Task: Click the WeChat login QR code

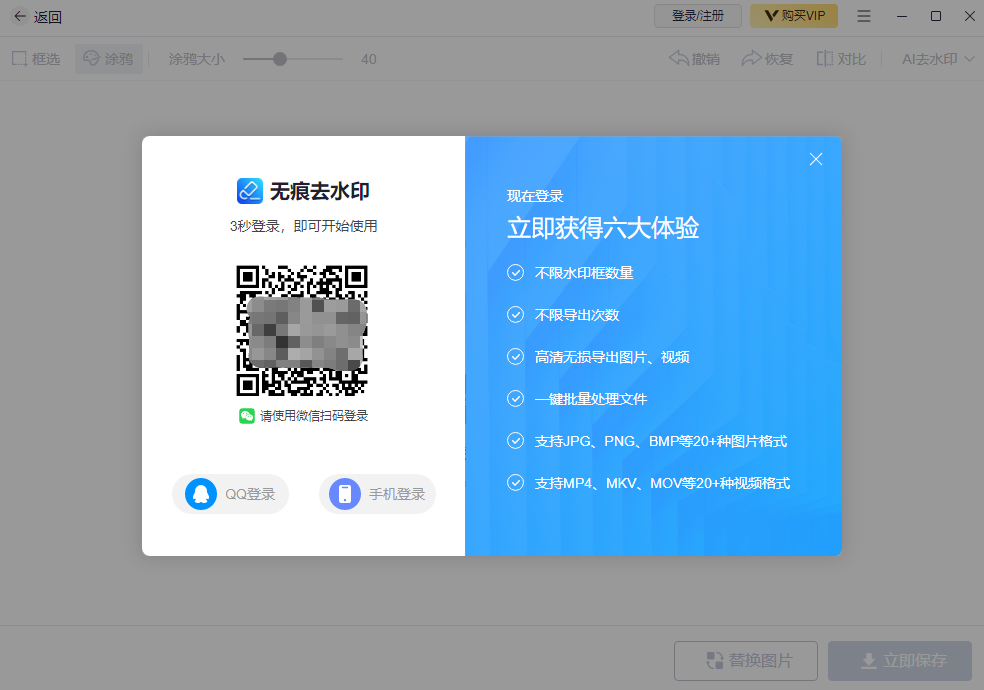Action: point(302,330)
